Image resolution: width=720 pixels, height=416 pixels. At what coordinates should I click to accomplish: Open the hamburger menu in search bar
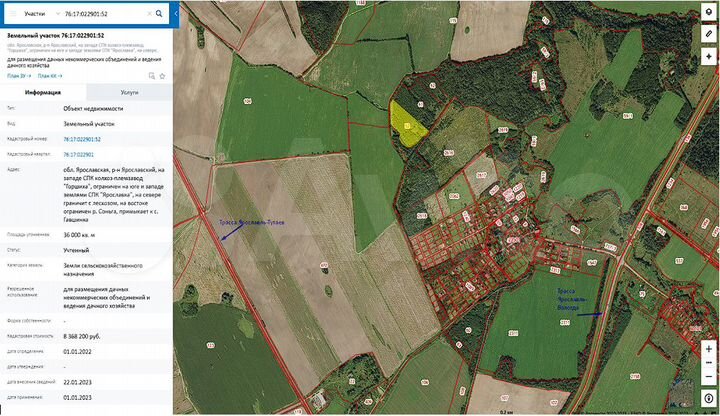(x=11, y=15)
